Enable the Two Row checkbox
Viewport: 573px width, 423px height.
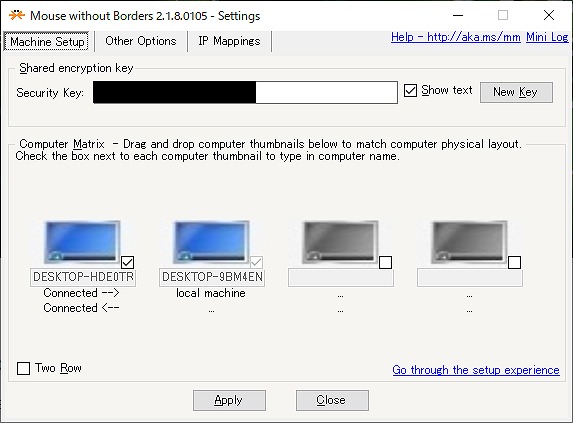tap(23, 368)
